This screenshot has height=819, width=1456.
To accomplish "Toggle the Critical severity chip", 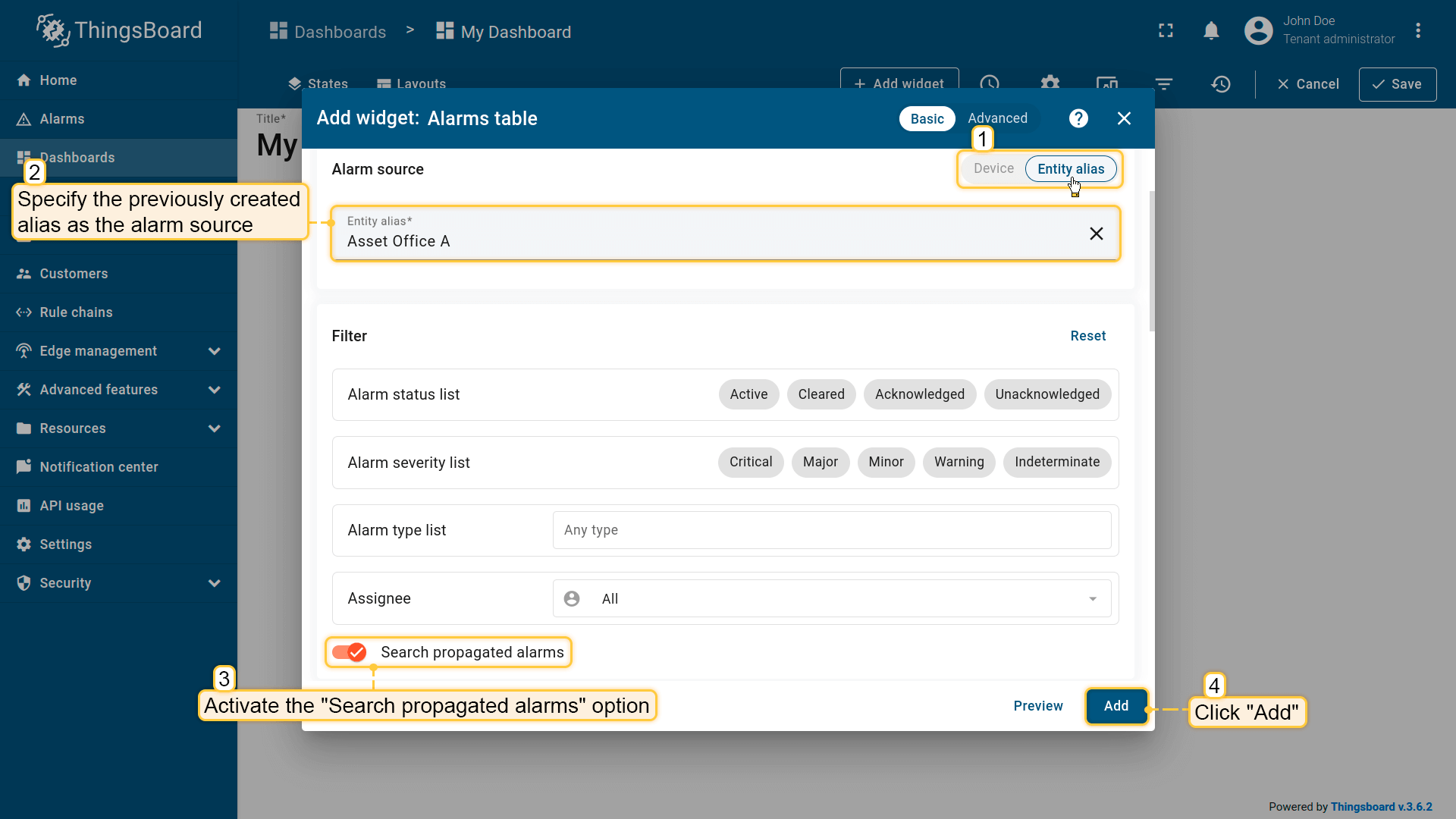I will (750, 462).
